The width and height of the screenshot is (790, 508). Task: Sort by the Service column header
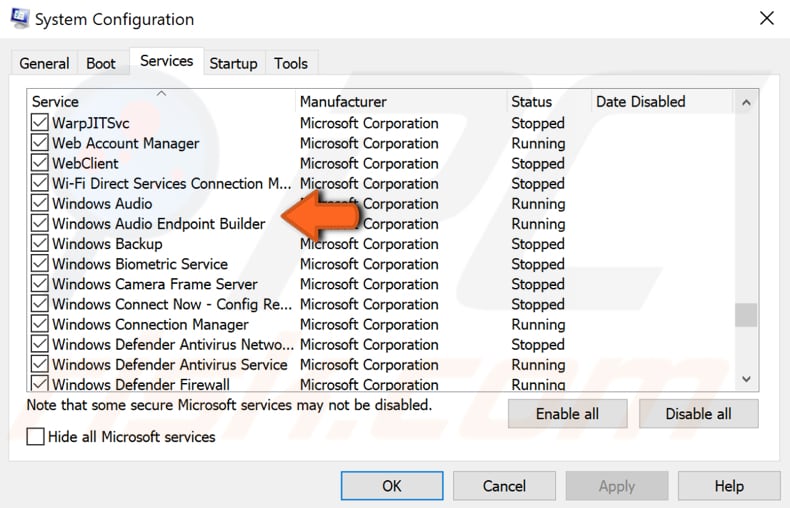tap(161, 101)
